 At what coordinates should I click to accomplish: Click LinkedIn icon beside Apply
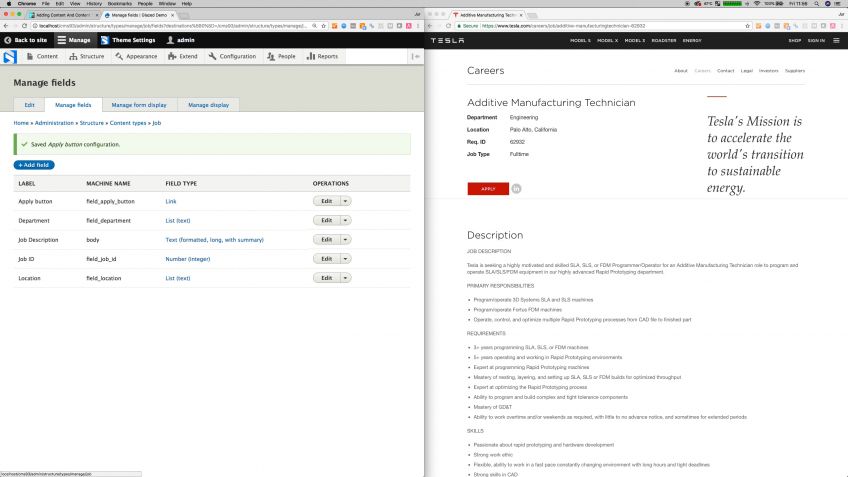pyautogui.click(x=516, y=189)
